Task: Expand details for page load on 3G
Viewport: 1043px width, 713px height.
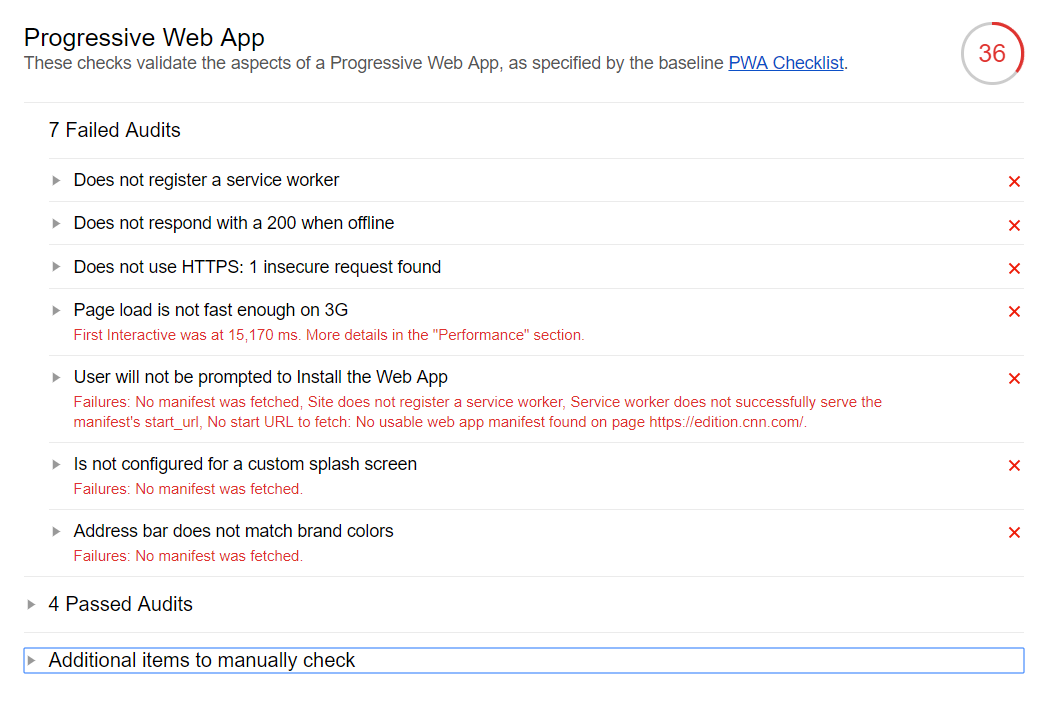Action: [57, 311]
